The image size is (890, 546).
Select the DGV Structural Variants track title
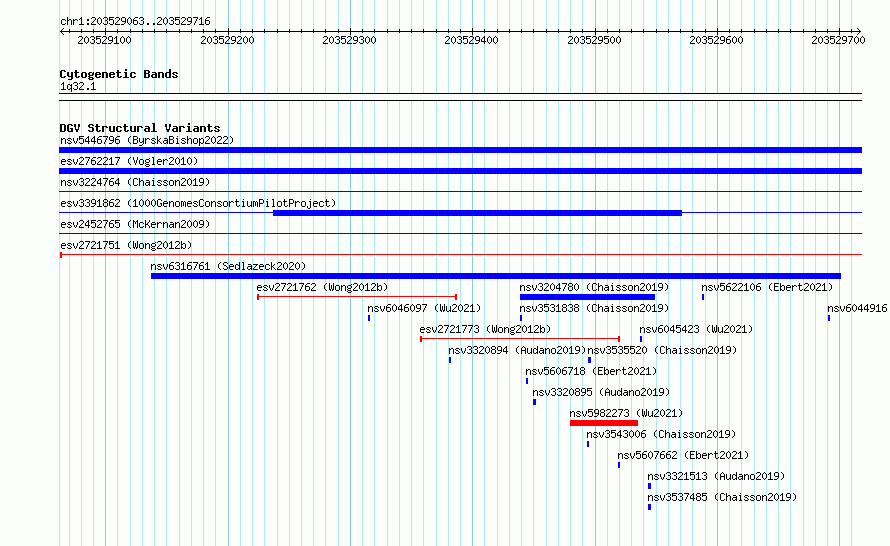click(140, 128)
